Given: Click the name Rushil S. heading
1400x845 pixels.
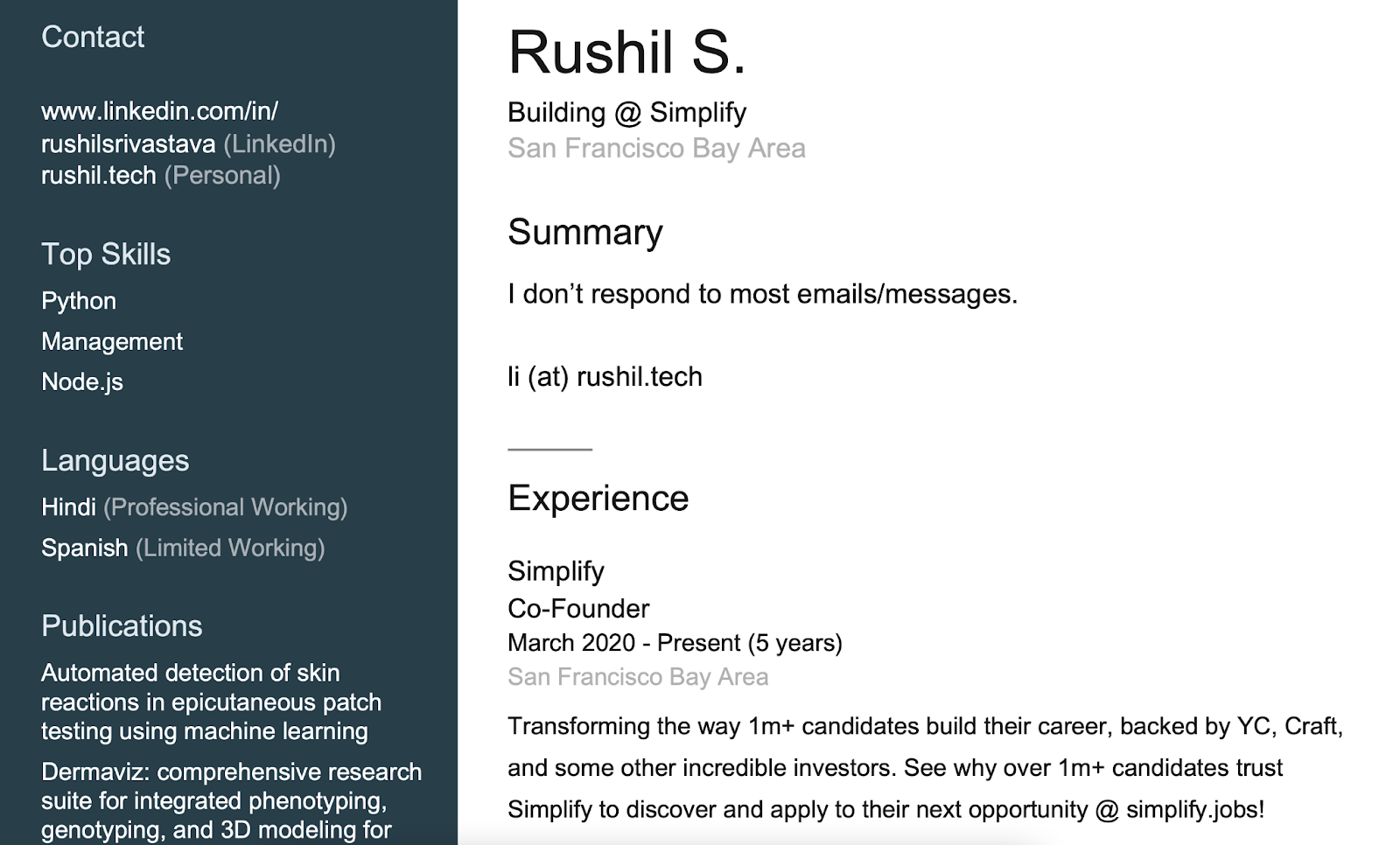Looking at the screenshot, I should [626, 52].
